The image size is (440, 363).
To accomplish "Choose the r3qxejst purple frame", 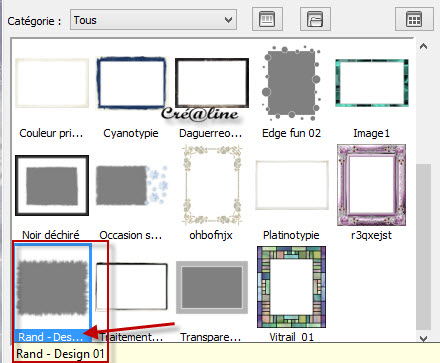I will coord(372,185).
